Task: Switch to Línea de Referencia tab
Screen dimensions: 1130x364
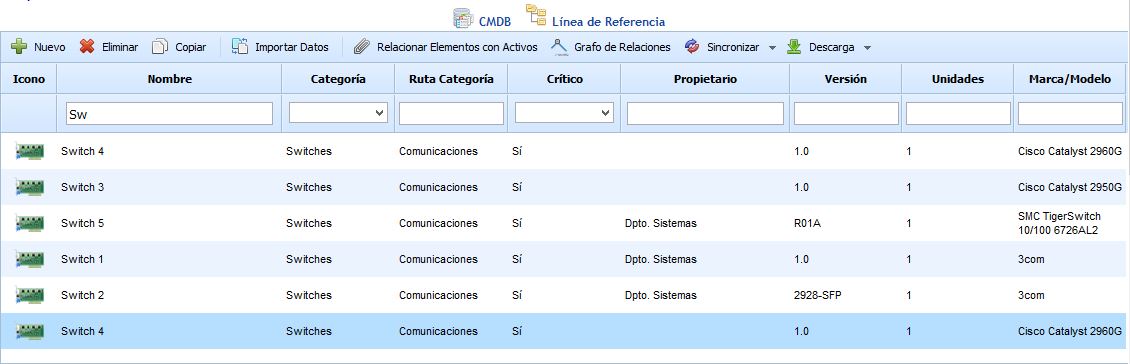Action: point(595,18)
